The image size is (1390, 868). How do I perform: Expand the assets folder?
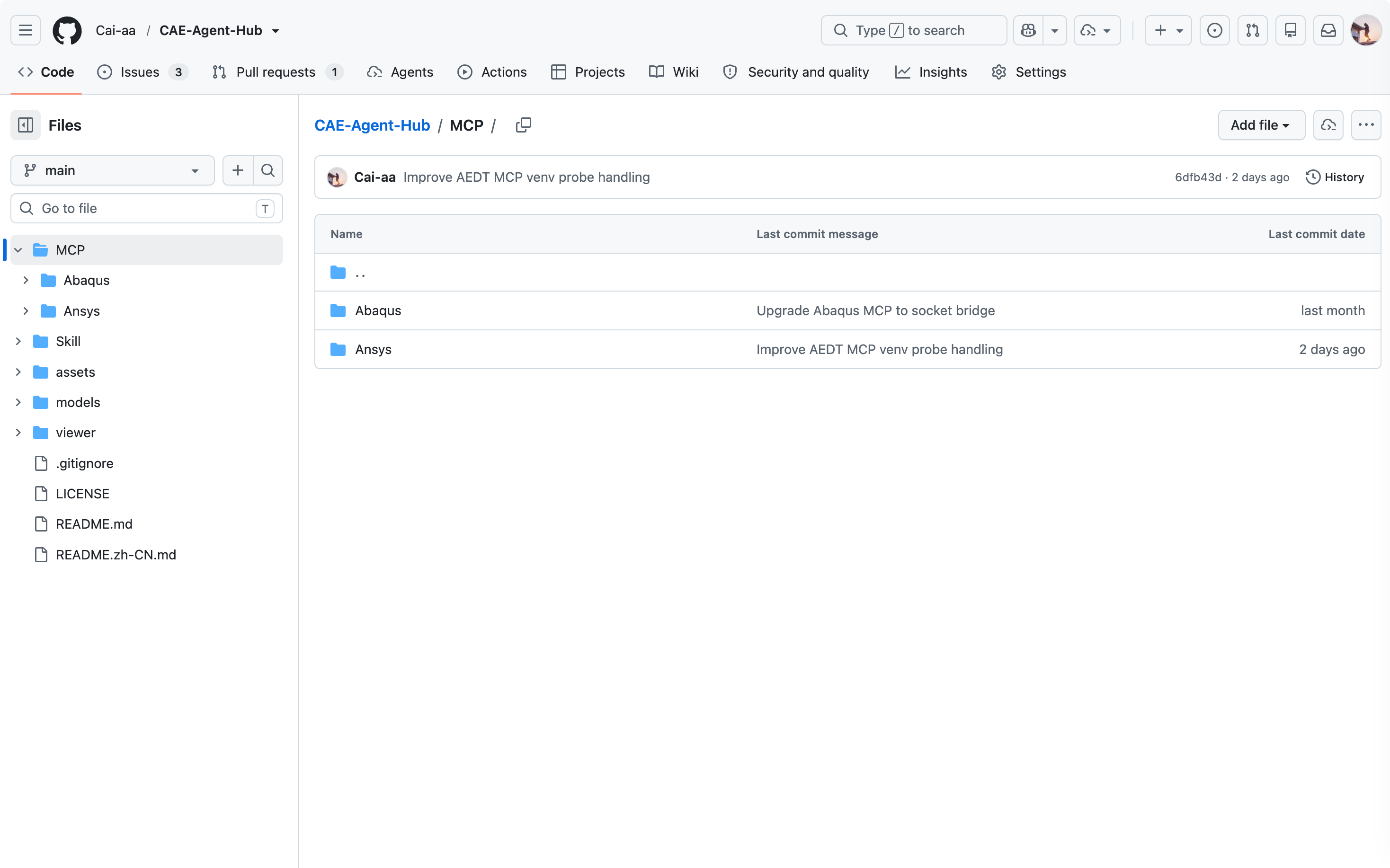pos(18,372)
